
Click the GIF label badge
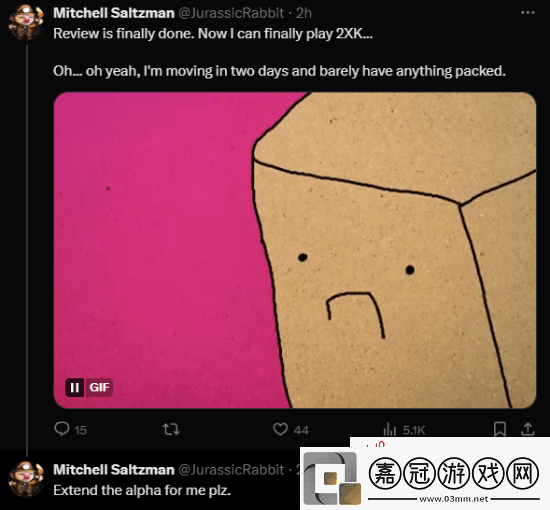point(99,388)
